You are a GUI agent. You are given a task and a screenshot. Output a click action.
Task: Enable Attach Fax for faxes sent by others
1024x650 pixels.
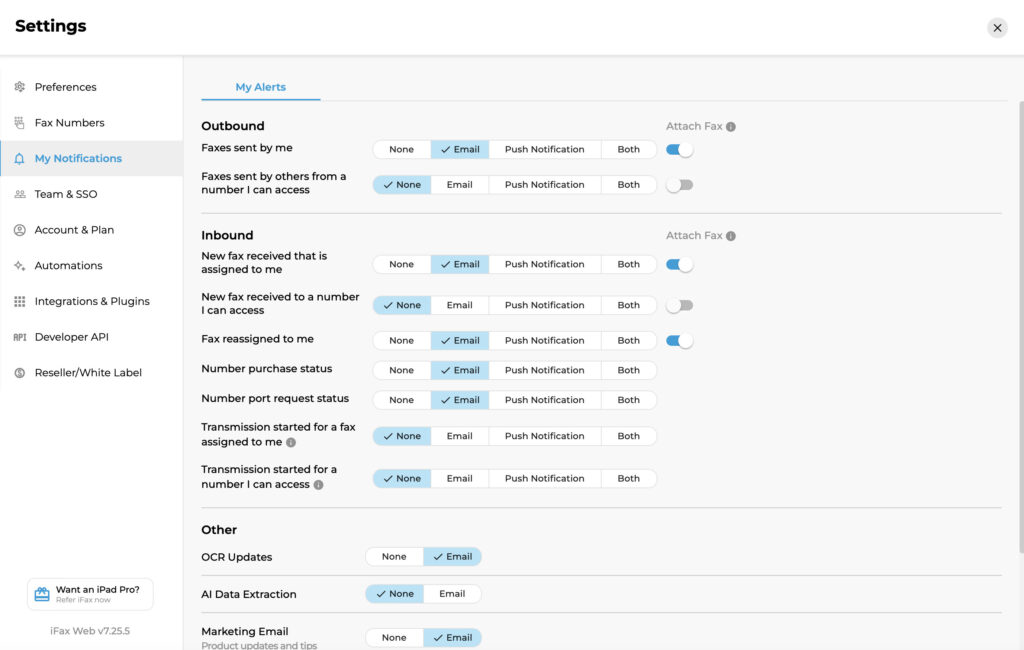pos(679,184)
